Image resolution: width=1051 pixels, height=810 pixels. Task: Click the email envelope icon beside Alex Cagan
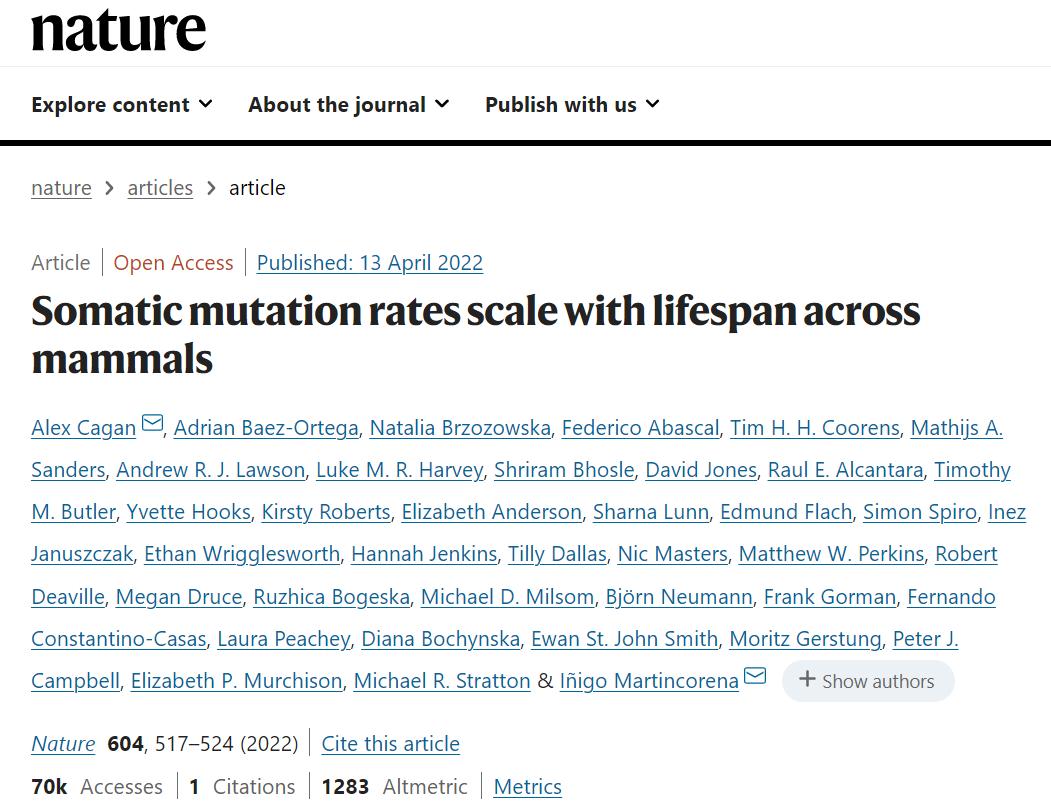tap(152, 424)
